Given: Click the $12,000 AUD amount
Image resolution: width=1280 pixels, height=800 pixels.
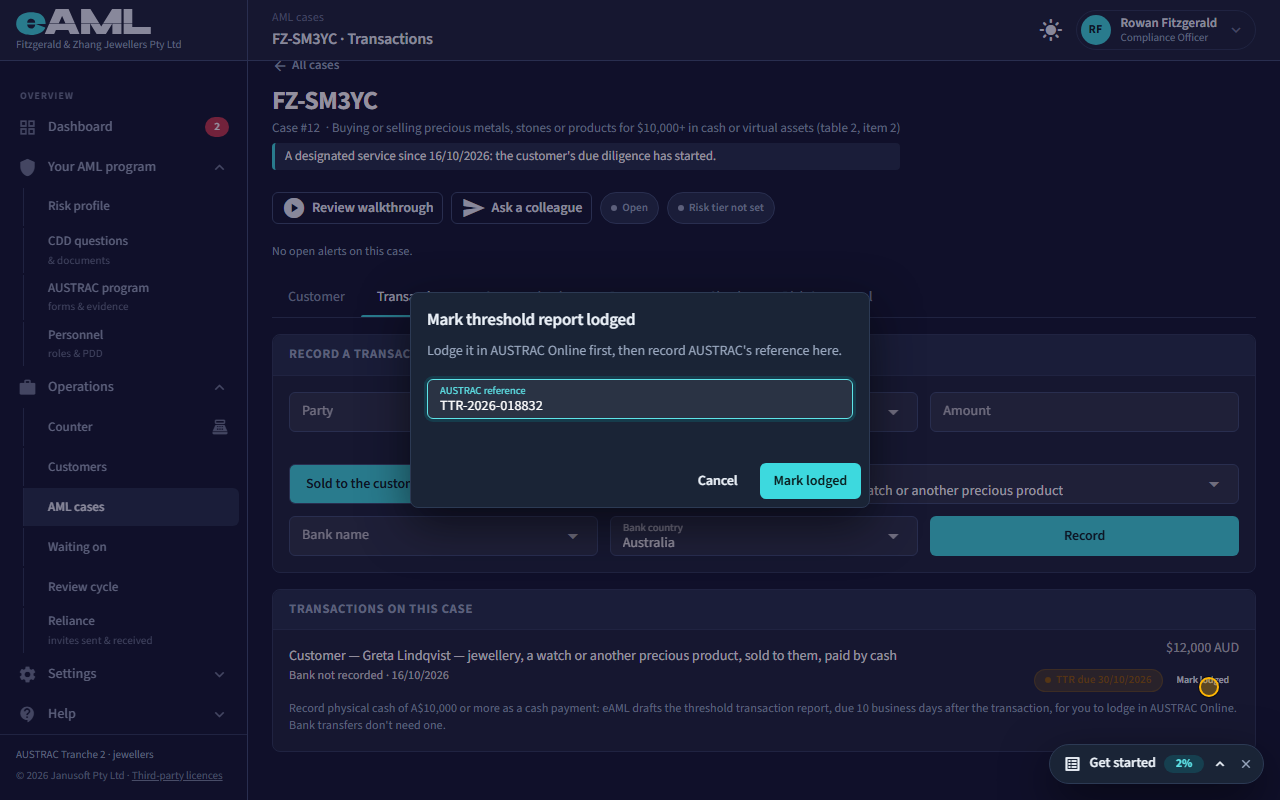Looking at the screenshot, I should pos(1203,647).
